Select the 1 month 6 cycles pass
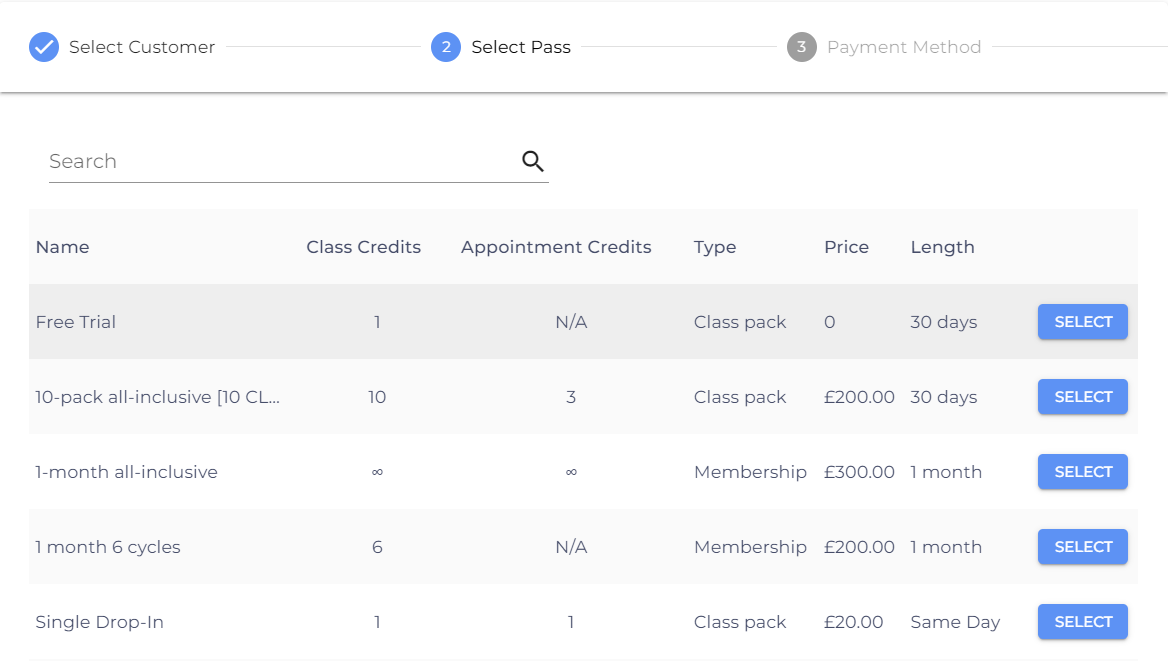Screen dimensions: 1168x661 (x=1082, y=547)
